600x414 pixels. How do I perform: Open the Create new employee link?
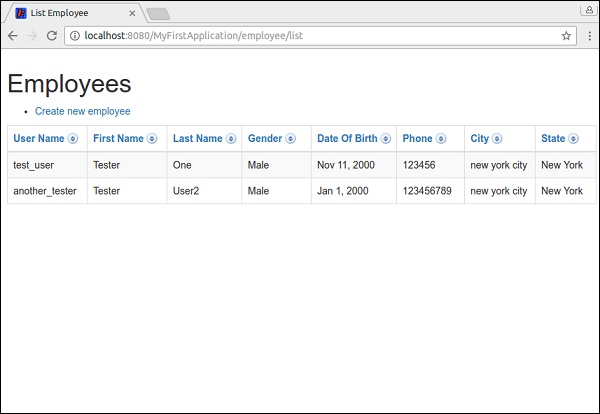pos(82,111)
